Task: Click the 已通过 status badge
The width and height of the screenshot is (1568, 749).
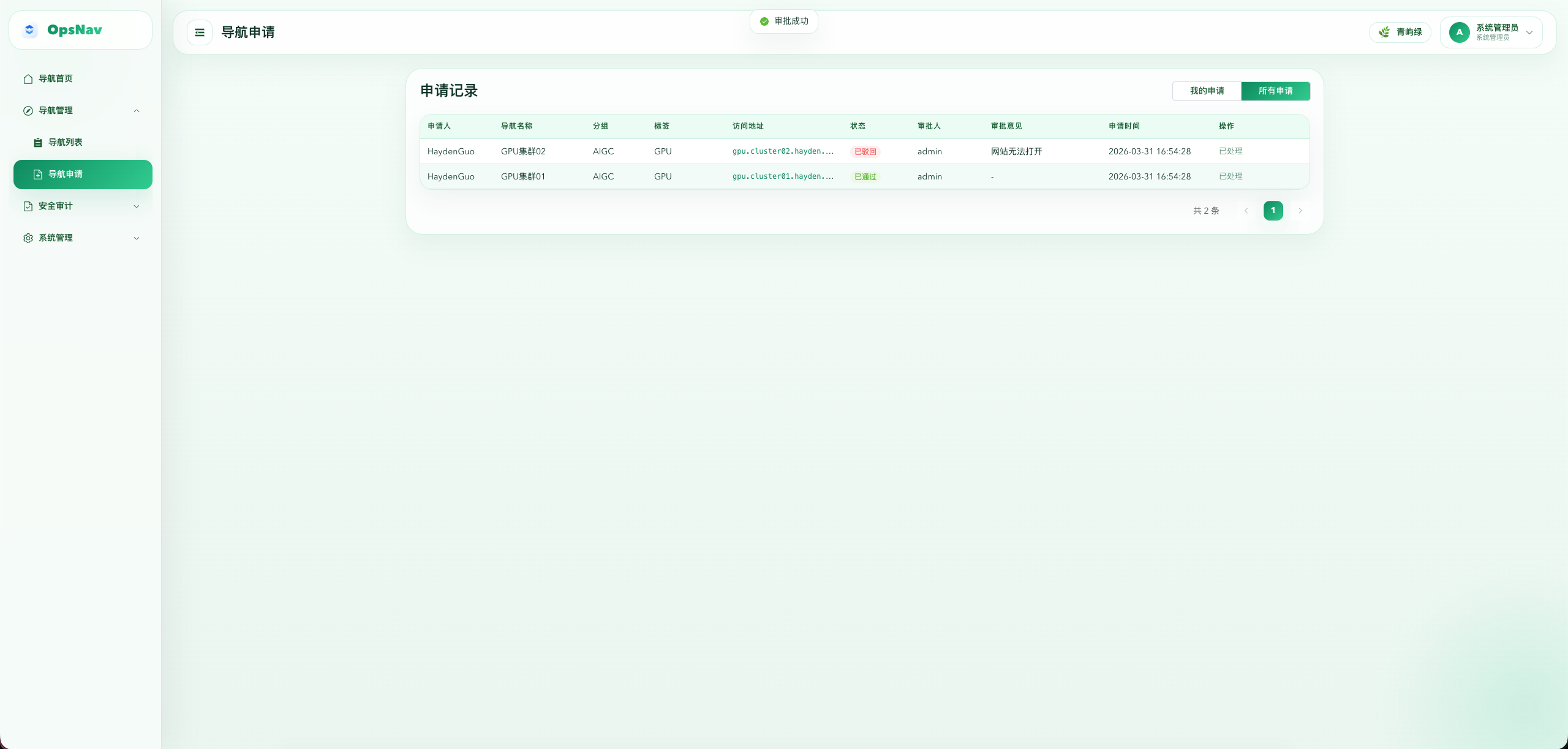Action: tap(865, 176)
